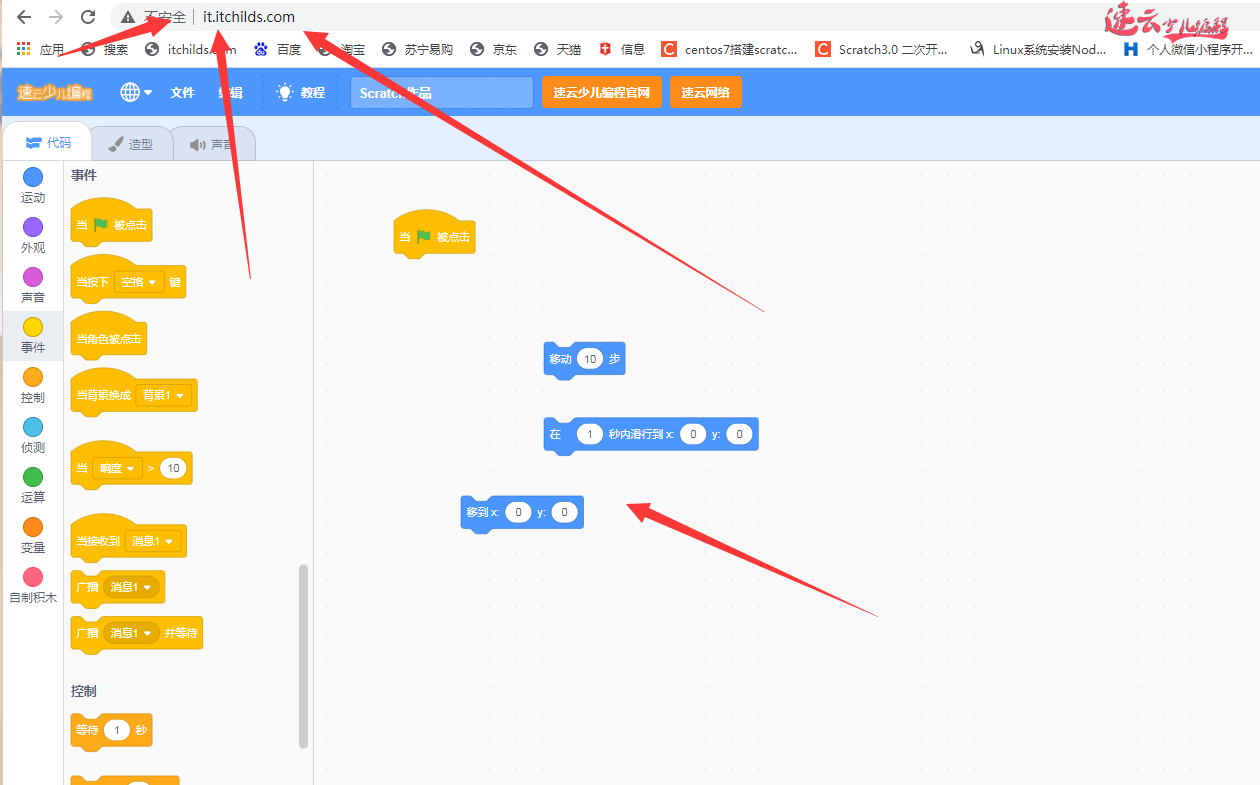Viewport: 1260px width, 785px height.
Task: Select the Variables category circle
Action: pyautogui.click(x=33, y=527)
